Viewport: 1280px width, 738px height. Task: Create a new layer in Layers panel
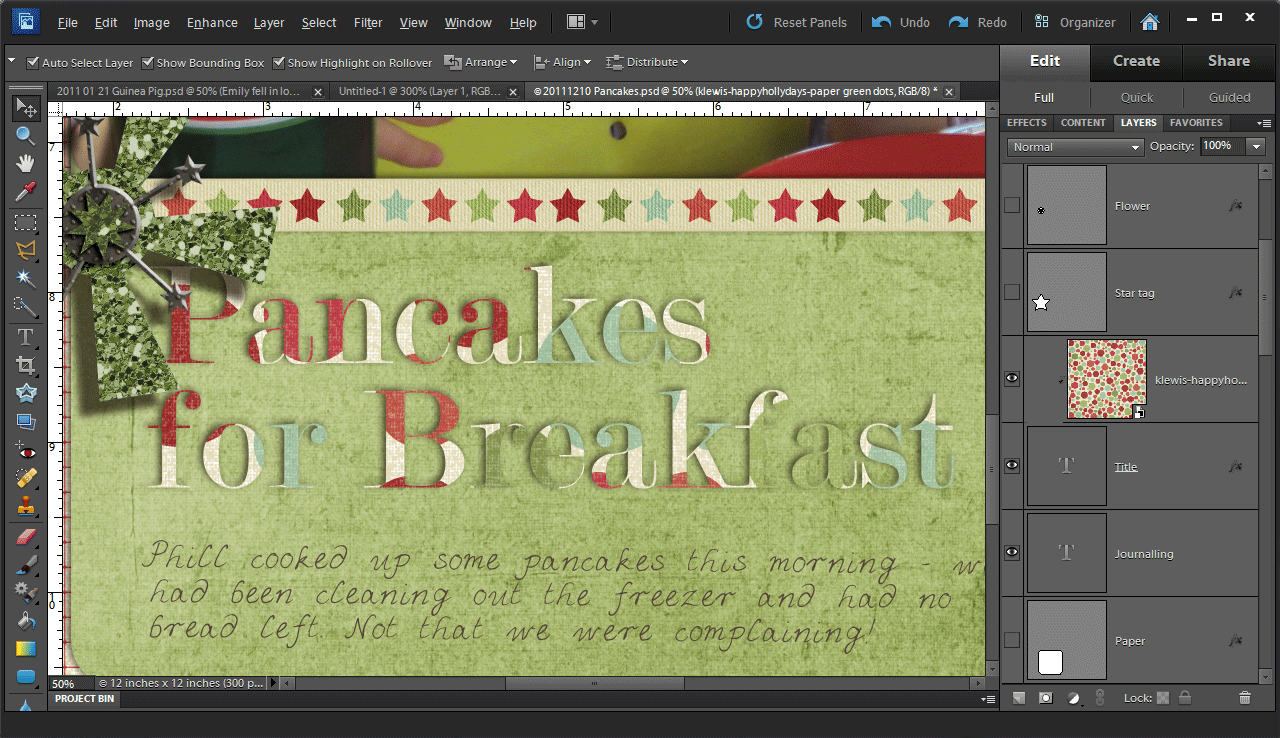1019,698
